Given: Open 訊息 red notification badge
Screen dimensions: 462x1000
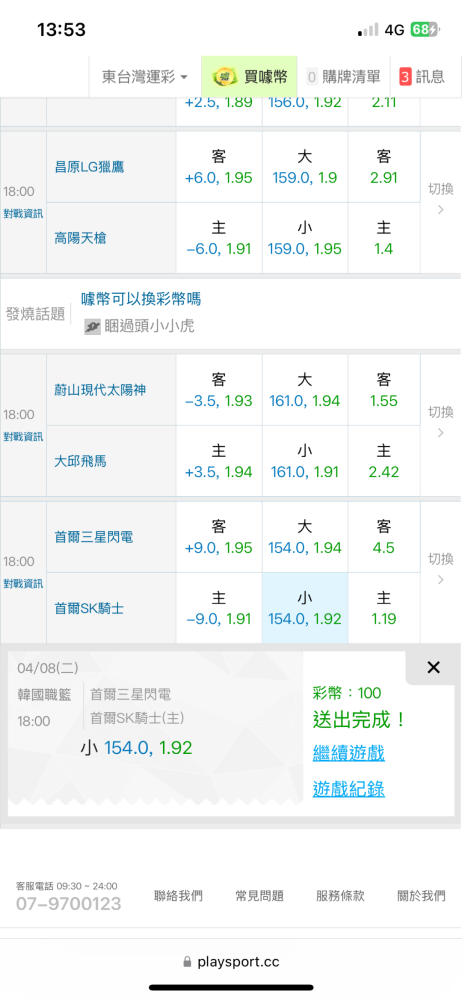Looking at the screenshot, I should pyautogui.click(x=405, y=77).
